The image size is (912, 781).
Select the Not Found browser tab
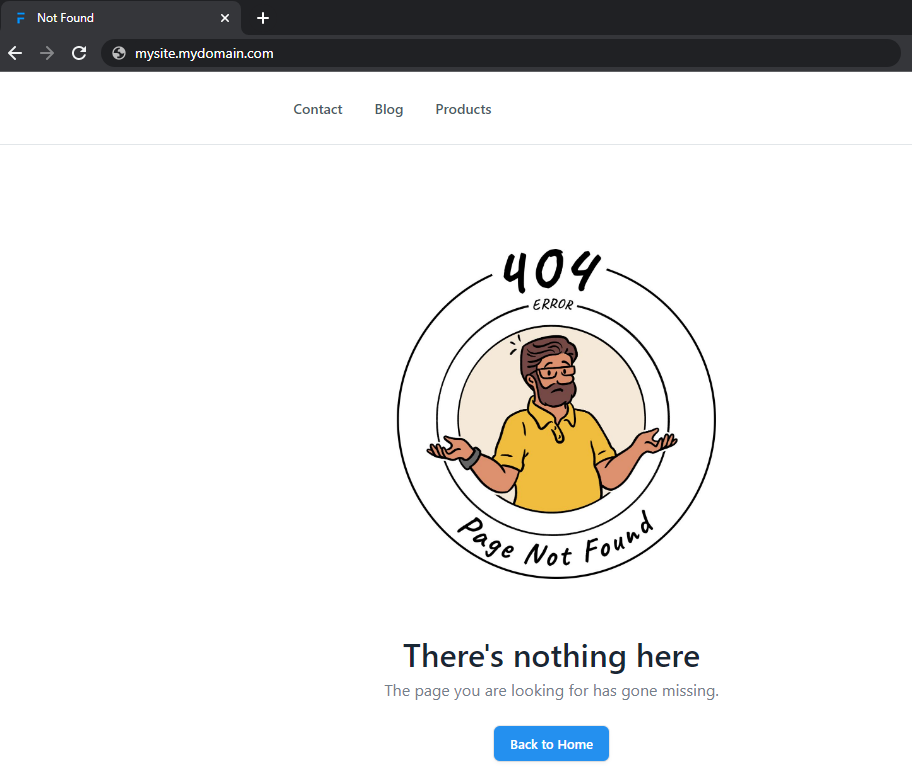point(121,18)
